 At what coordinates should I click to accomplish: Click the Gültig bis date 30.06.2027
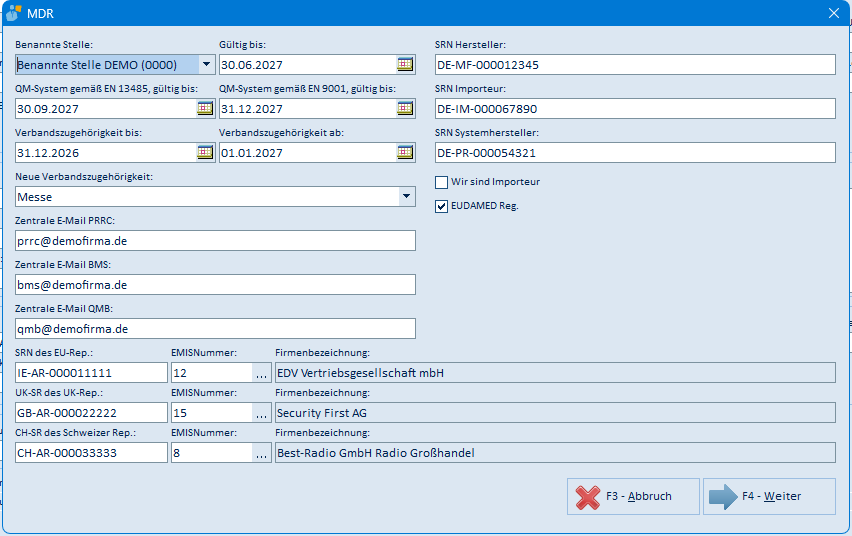tap(252, 65)
